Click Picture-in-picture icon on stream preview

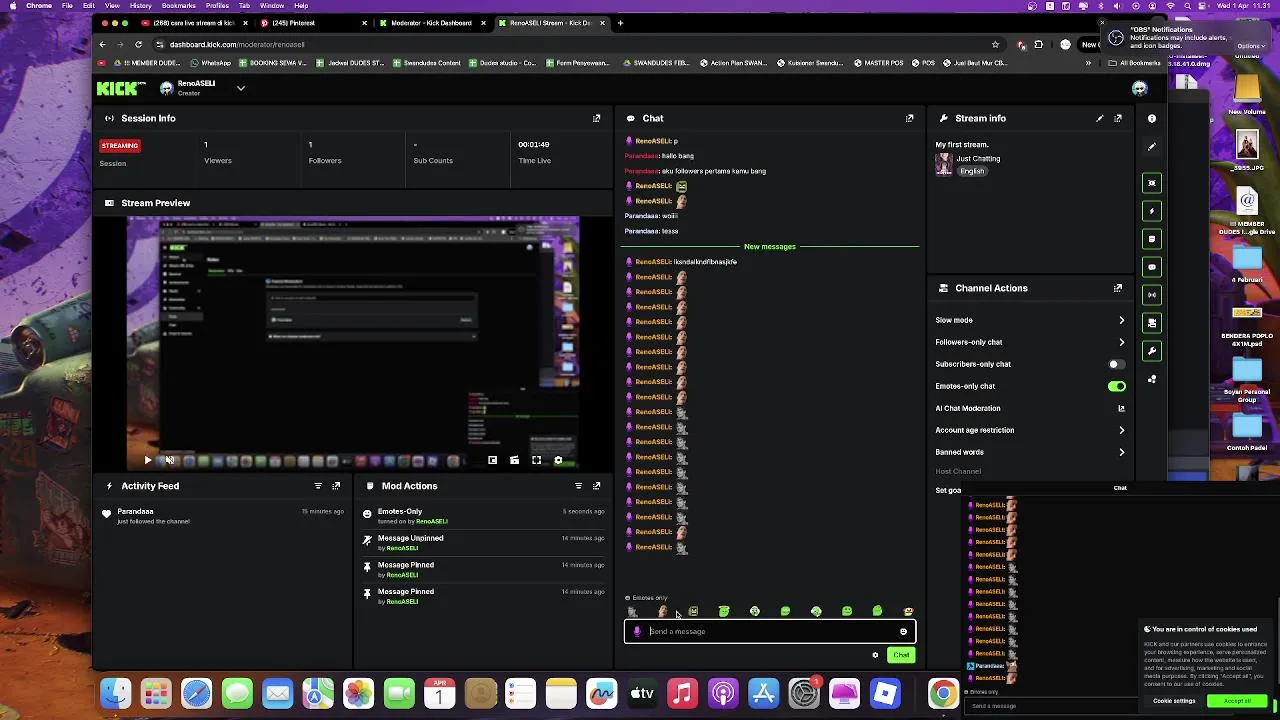coord(492,460)
